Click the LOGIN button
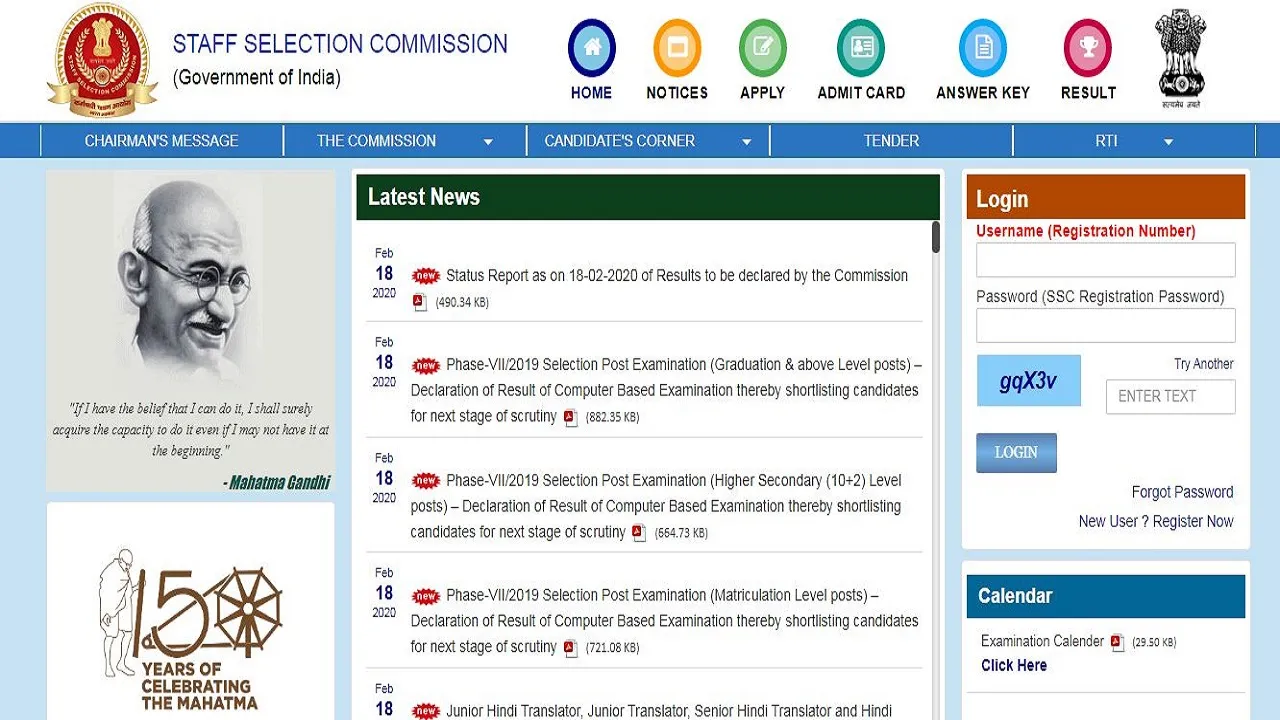The image size is (1280, 720). tap(1016, 453)
